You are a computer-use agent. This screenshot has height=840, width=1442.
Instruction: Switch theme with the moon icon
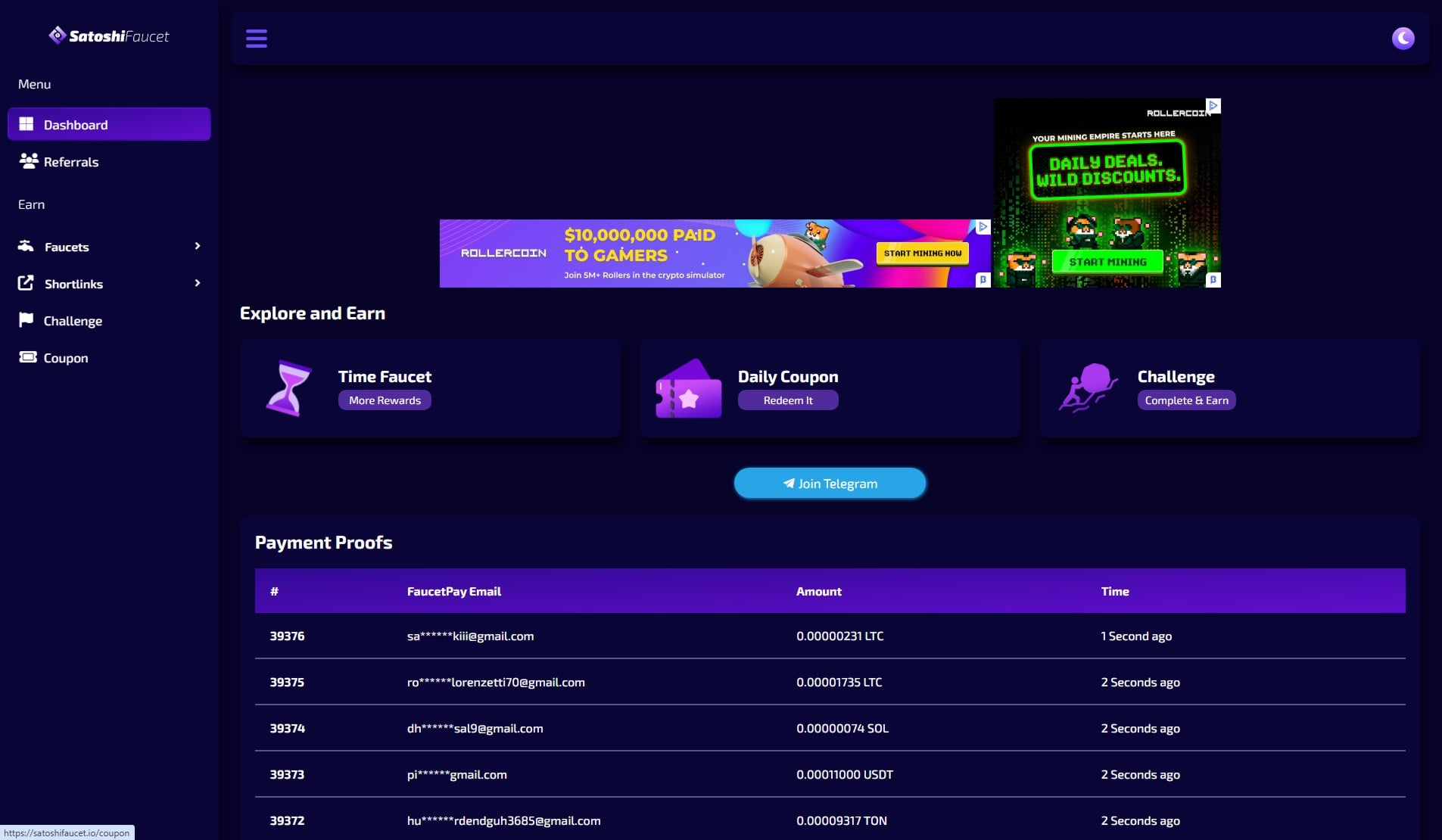click(x=1403, y=38)
